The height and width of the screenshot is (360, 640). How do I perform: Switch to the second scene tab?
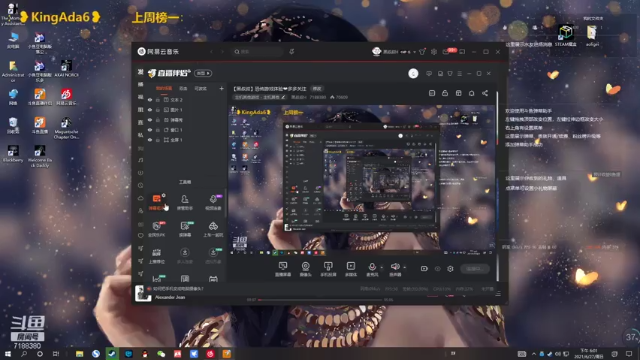(183, 89)
